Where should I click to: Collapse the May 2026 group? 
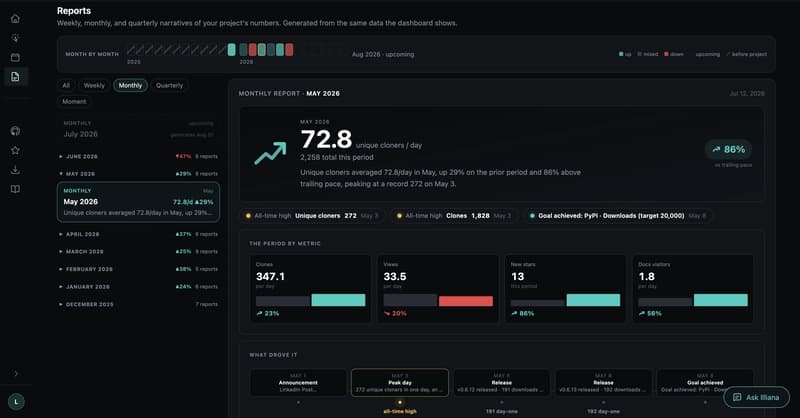coord(139,174)
